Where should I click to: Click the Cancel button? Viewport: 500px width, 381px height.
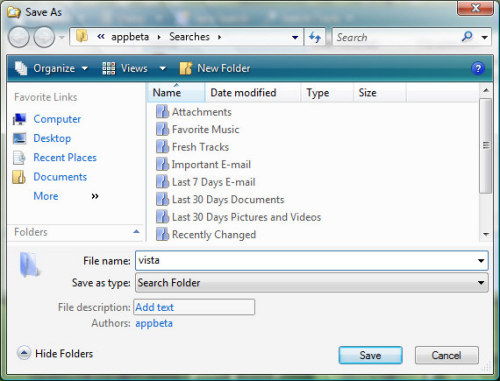coord(447,355)
